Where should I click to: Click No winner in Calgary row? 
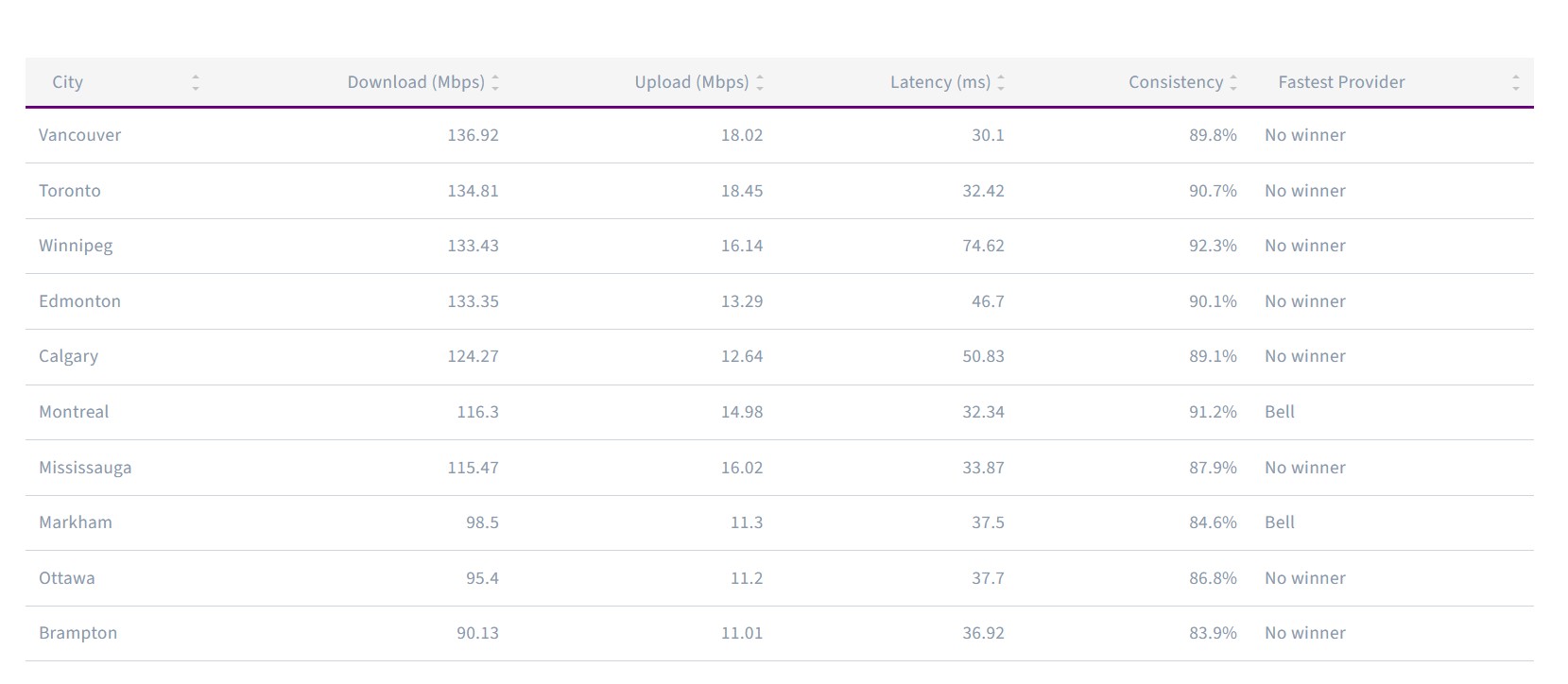click(1305, 356)
